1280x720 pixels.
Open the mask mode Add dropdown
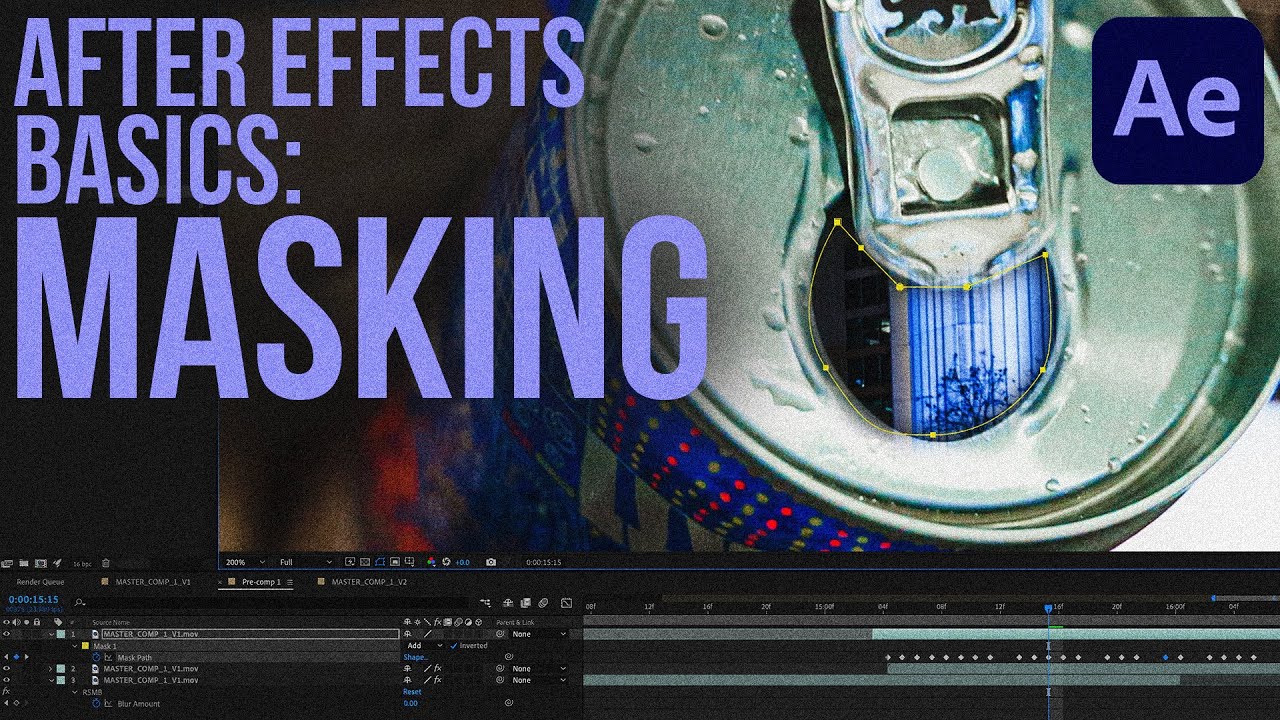click(425, 645)
